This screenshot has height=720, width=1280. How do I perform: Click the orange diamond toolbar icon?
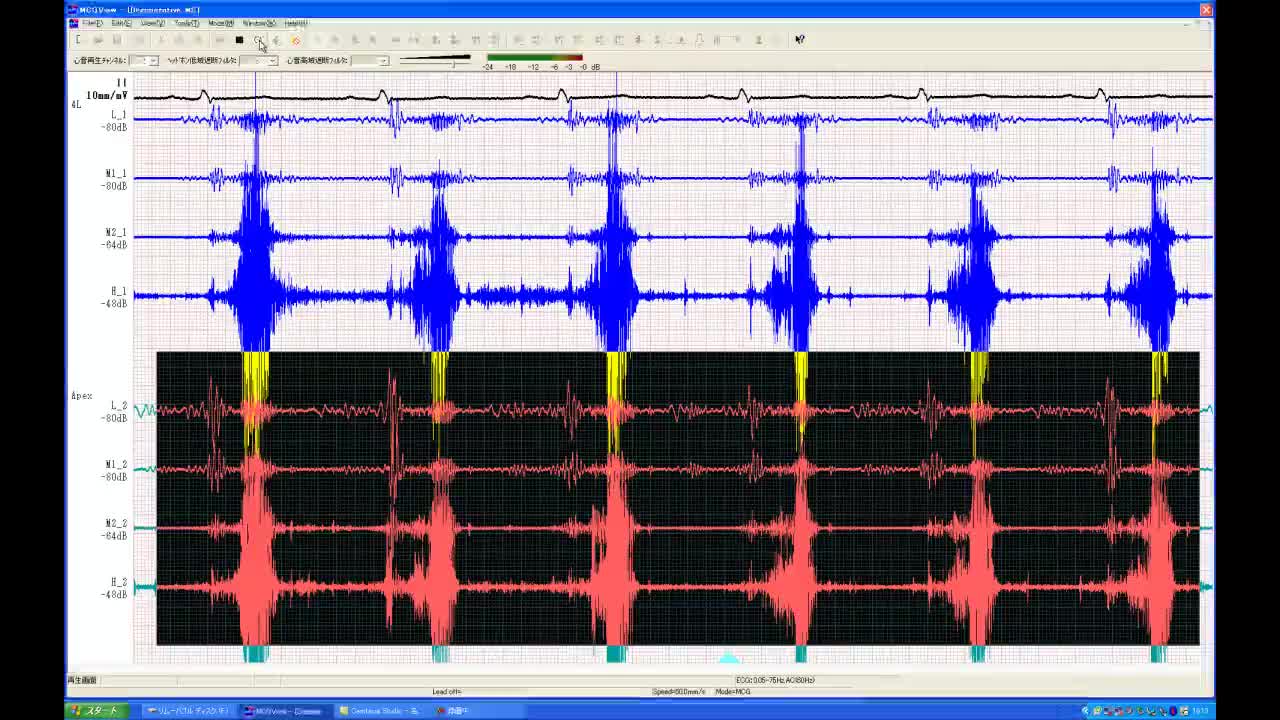click(x=295, y=40)
